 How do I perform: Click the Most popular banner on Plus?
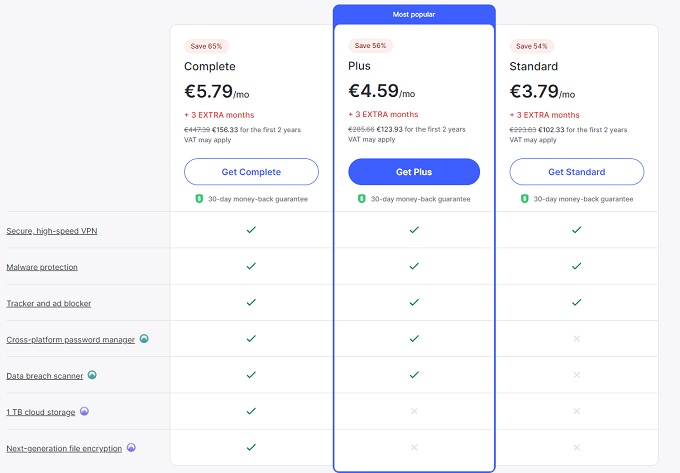pyautogui.click(x=414, y=15)
